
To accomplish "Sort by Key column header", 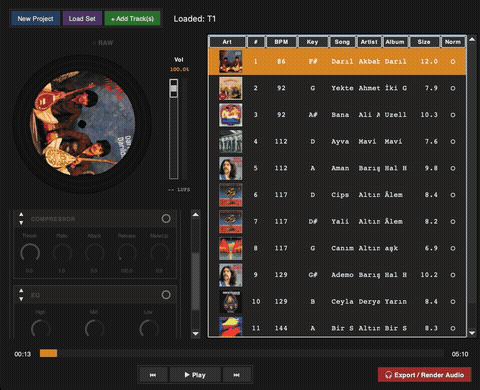I will coord(312,42).
